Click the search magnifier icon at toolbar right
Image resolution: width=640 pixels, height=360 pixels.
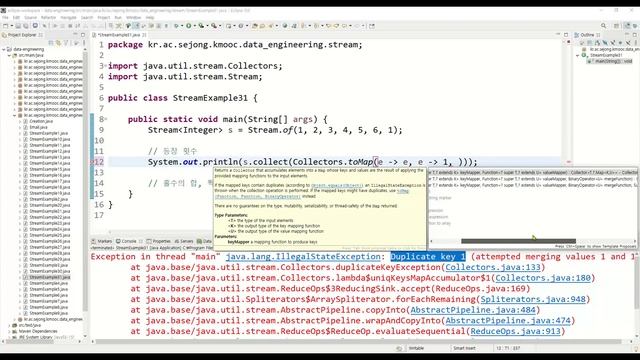(x=604, y=26)
